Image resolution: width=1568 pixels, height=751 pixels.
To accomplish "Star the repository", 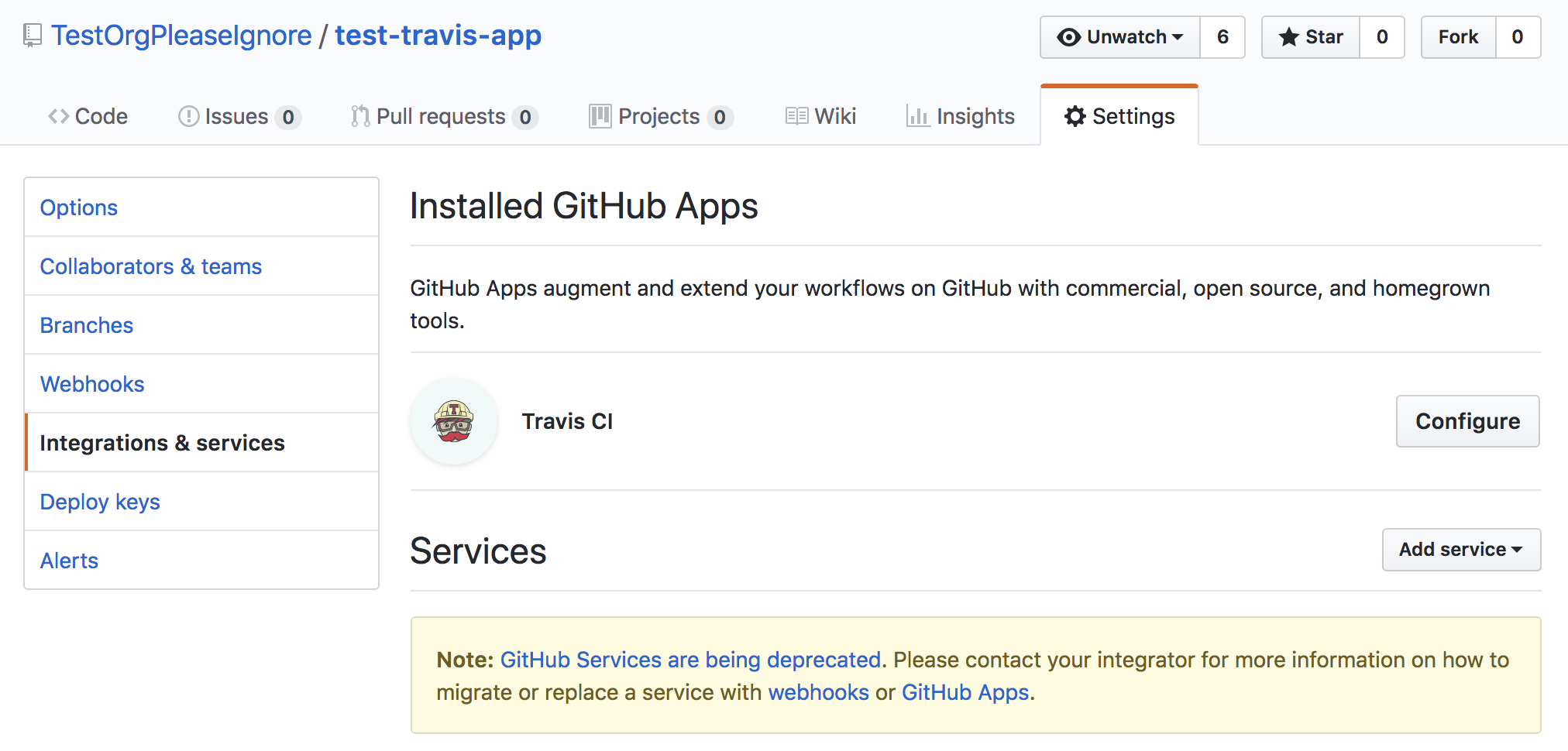I will click(x=1311, y=37).
